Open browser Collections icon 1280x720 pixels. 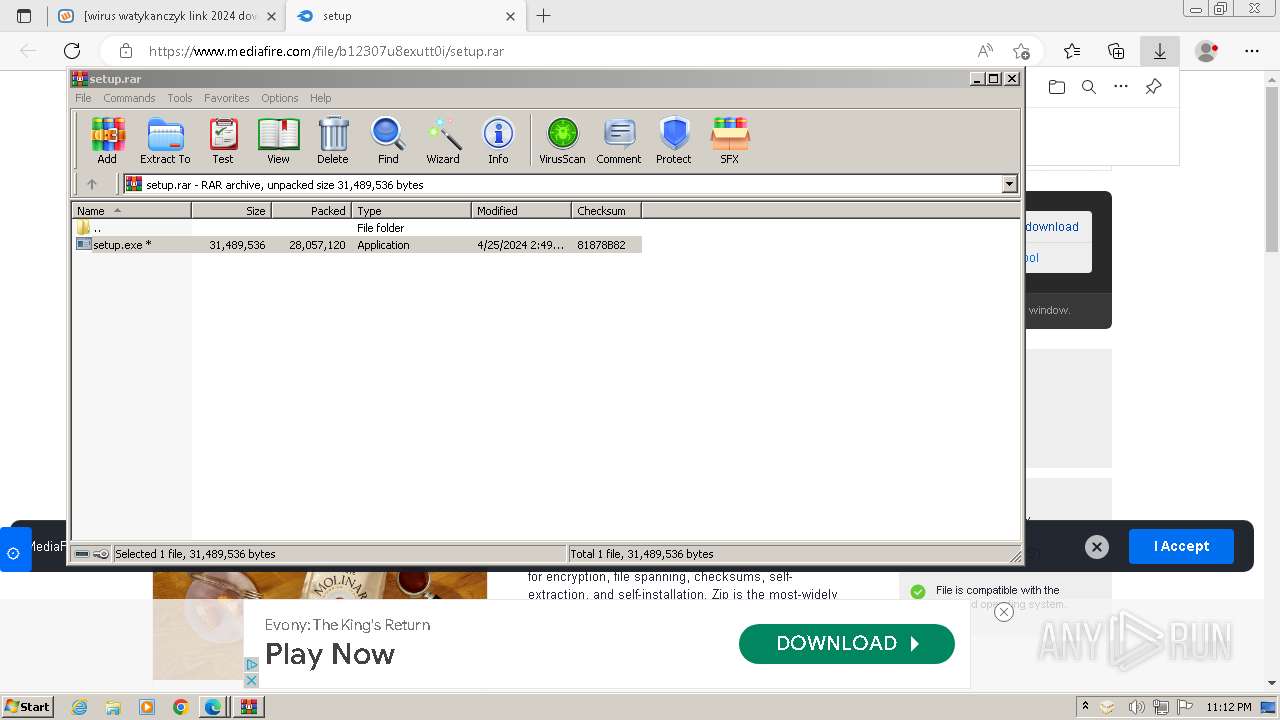click(1116, 51)
